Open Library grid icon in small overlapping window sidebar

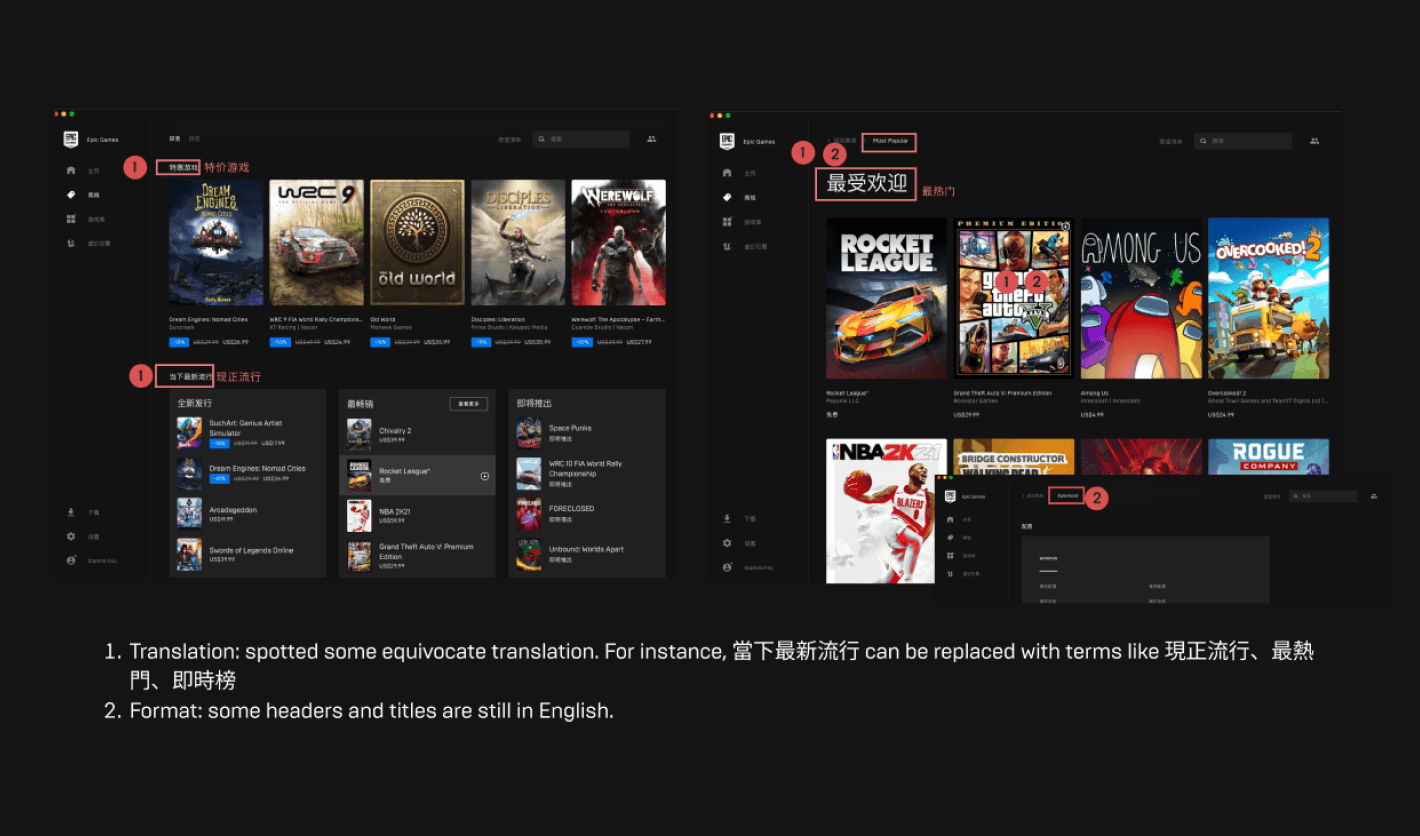[x=949, y=556]
